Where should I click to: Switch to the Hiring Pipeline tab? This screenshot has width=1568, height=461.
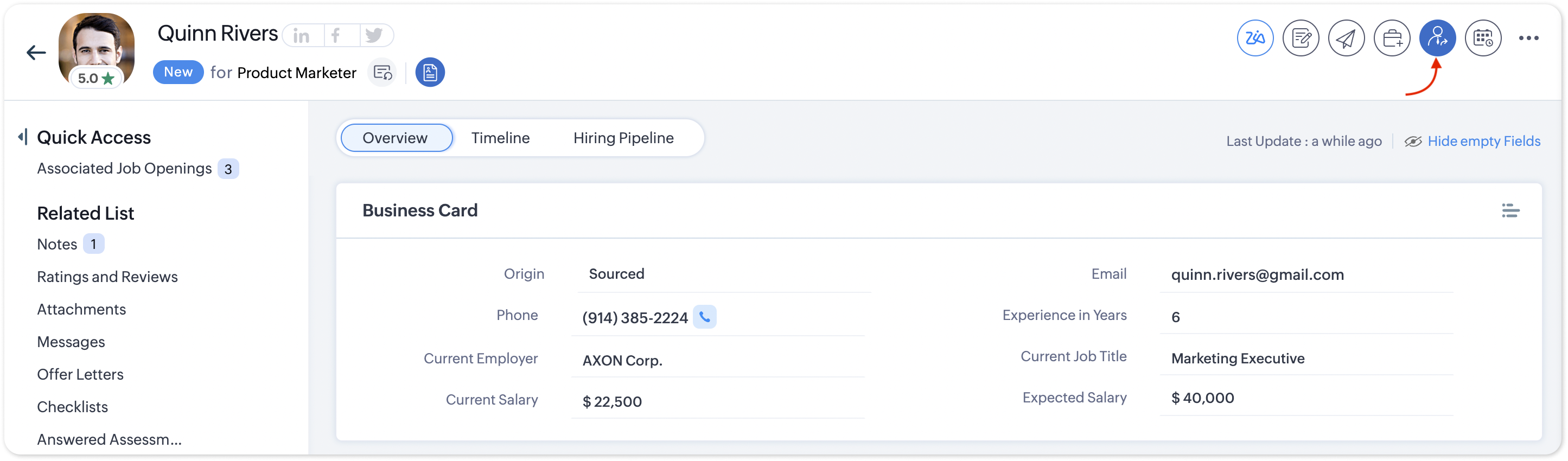coord(623,138)
